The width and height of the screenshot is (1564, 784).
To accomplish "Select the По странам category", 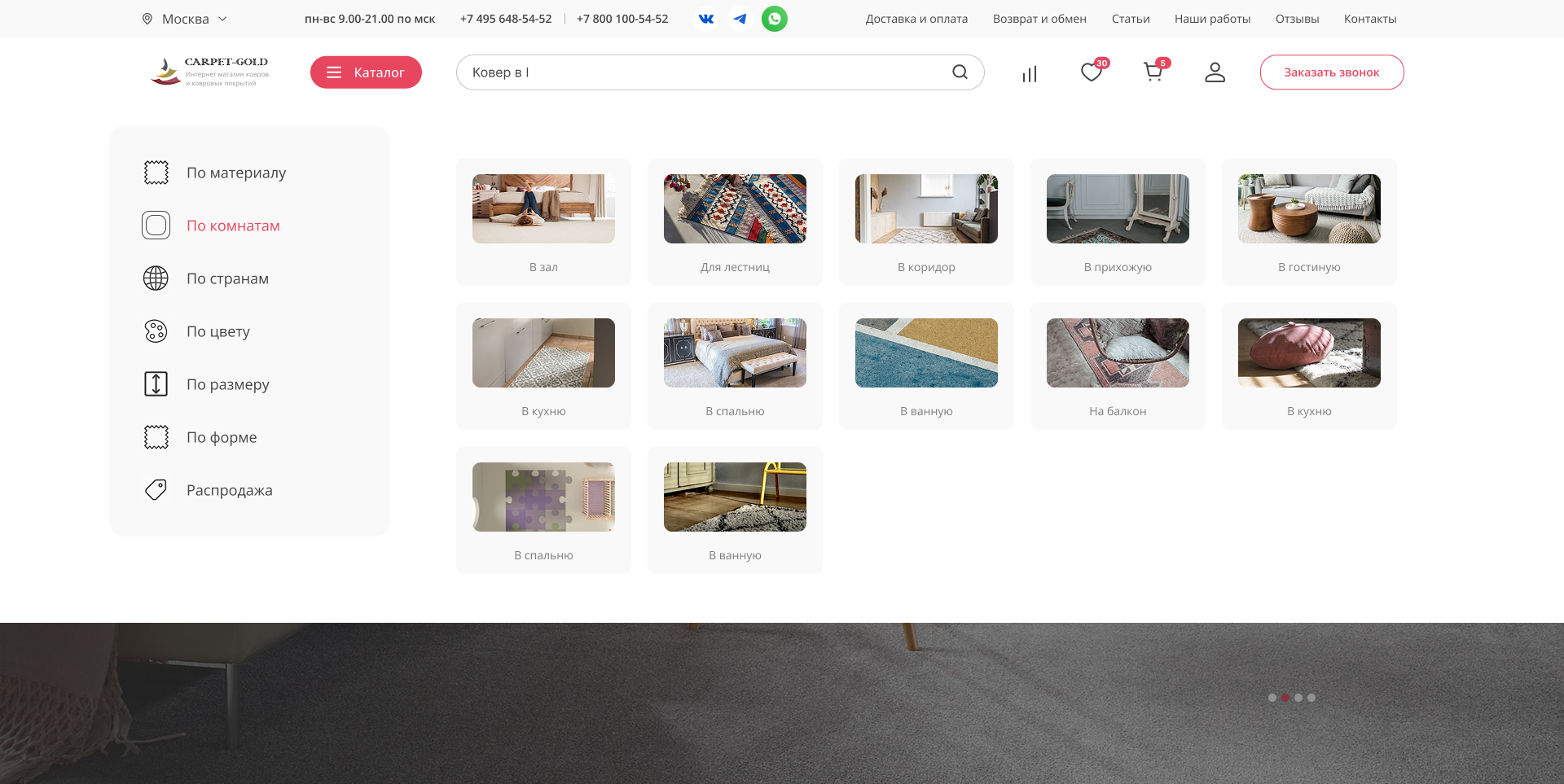I will (227, 278).
